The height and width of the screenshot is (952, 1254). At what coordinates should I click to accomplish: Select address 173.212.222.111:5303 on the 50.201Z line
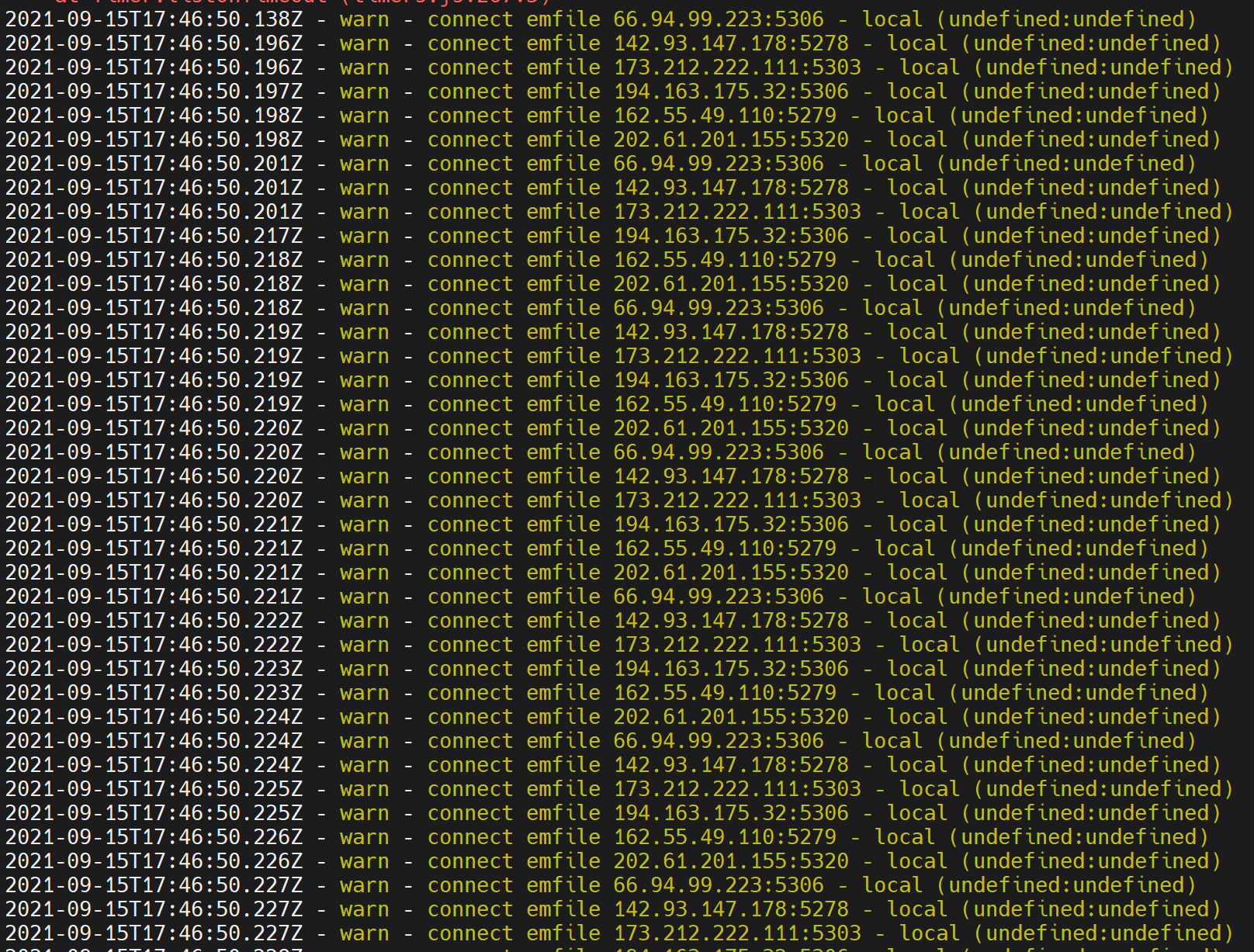coord(737,212)
